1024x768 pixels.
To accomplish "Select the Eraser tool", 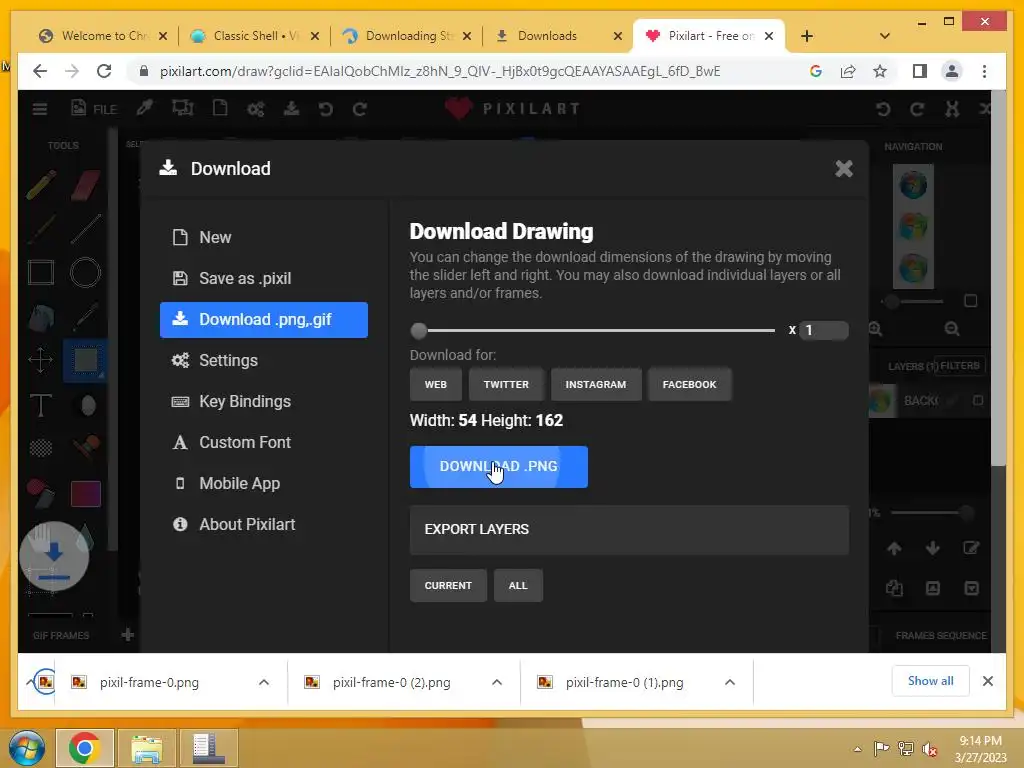I will 86,185.
